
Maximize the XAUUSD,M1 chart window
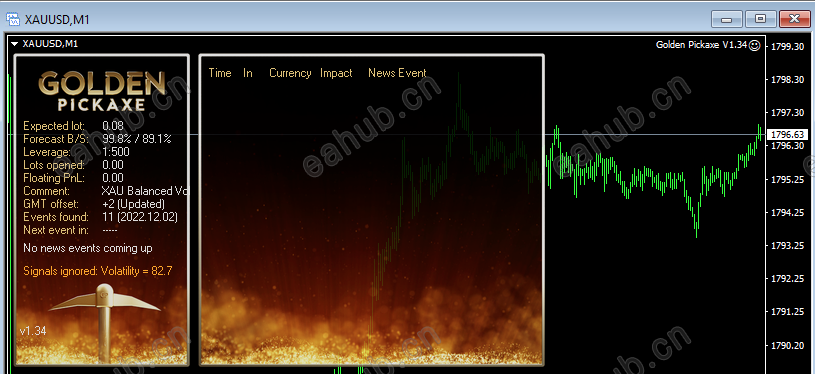(760, 19)
